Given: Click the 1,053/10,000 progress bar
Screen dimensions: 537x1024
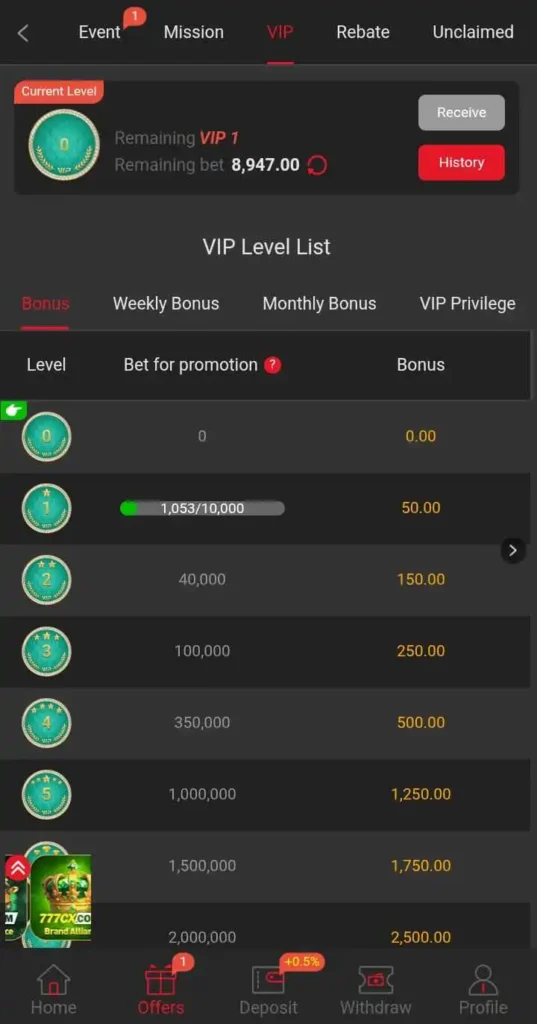Looking at the screenshot, I should pos(202,508).
